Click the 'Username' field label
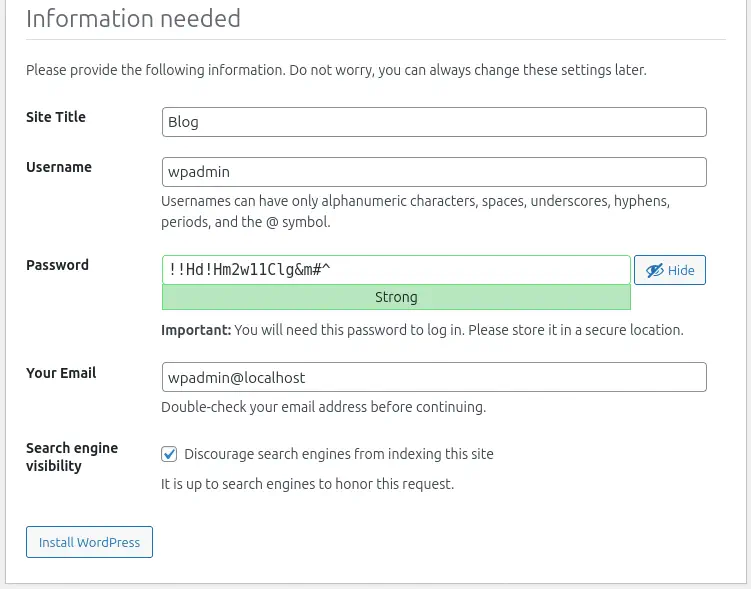 [x=59, y=167]
